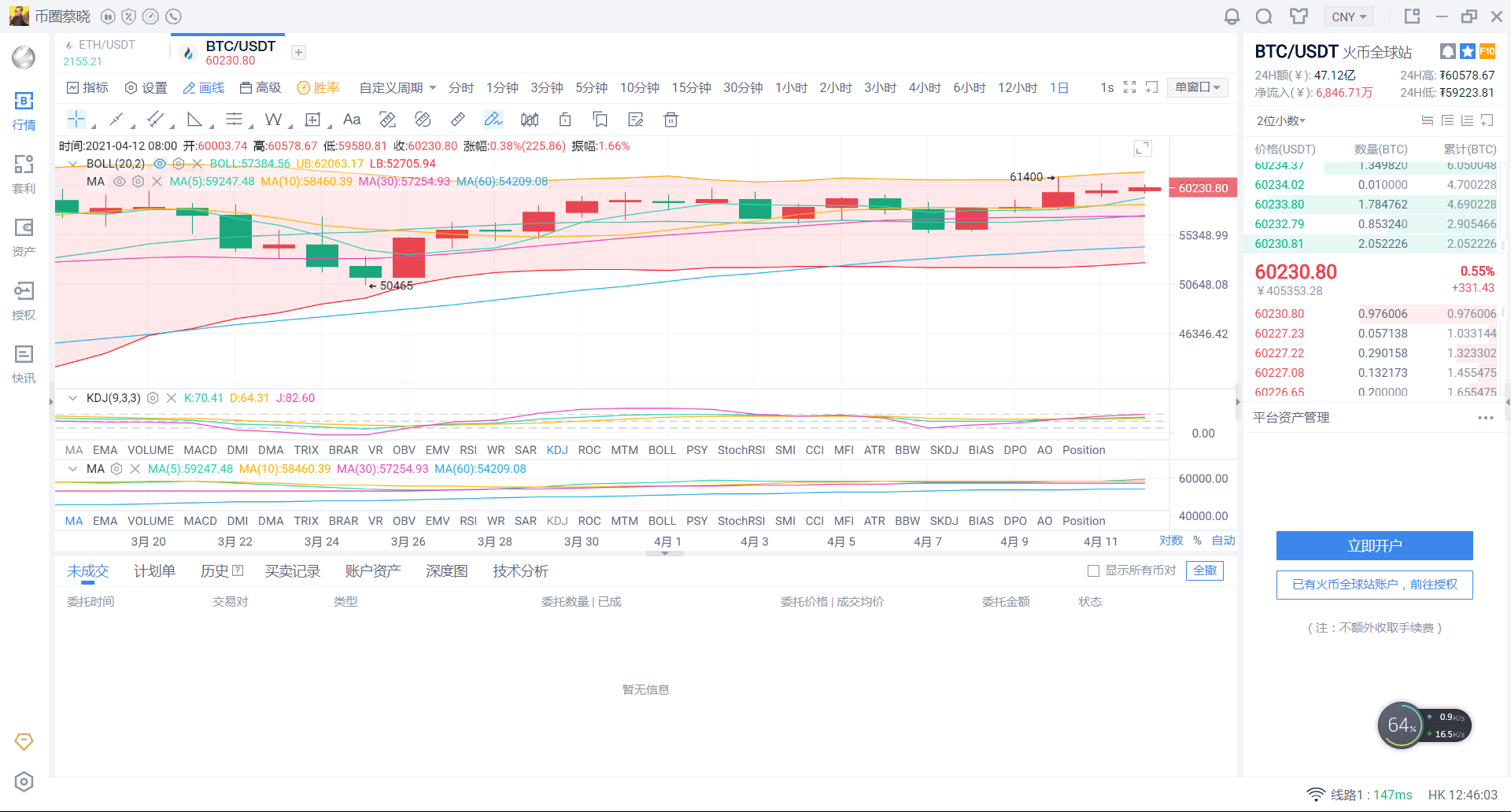This screenshot has height=812, width=1511.
Task: Select the Aa text annotation tool
Action: pyautogui.click(x=352, y=120)
